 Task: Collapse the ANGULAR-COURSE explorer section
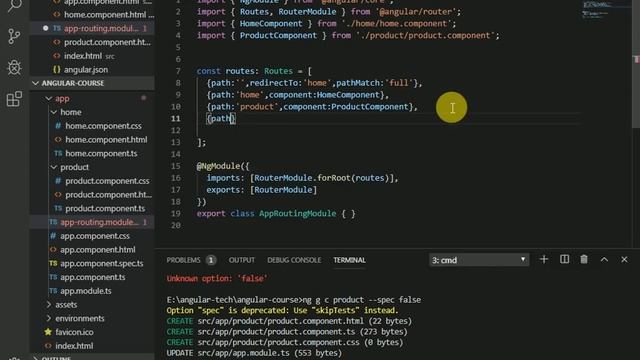pyautogui.click(x=92, y=83)
